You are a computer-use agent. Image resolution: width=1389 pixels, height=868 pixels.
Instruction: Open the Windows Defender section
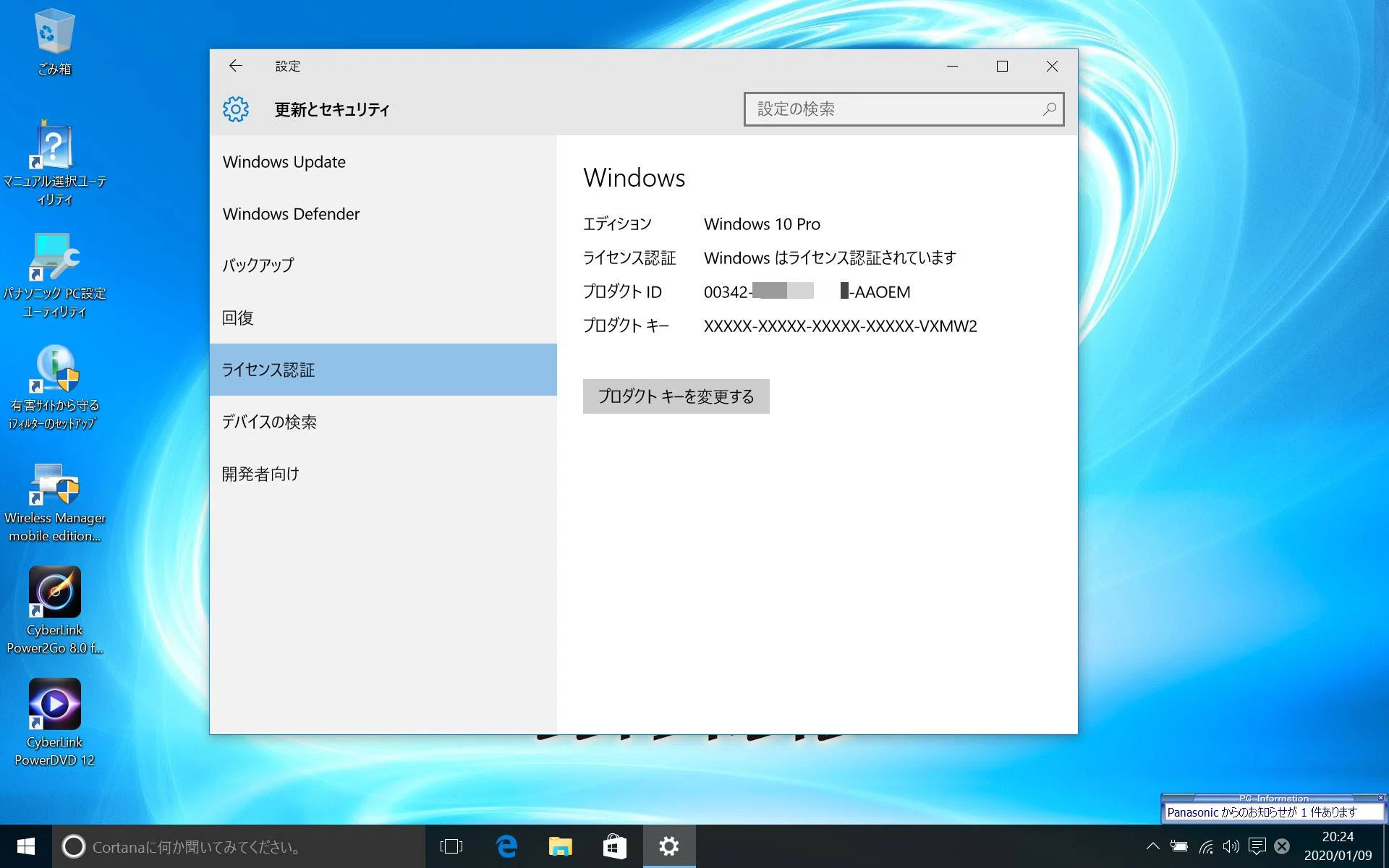[x=383, y=214]
